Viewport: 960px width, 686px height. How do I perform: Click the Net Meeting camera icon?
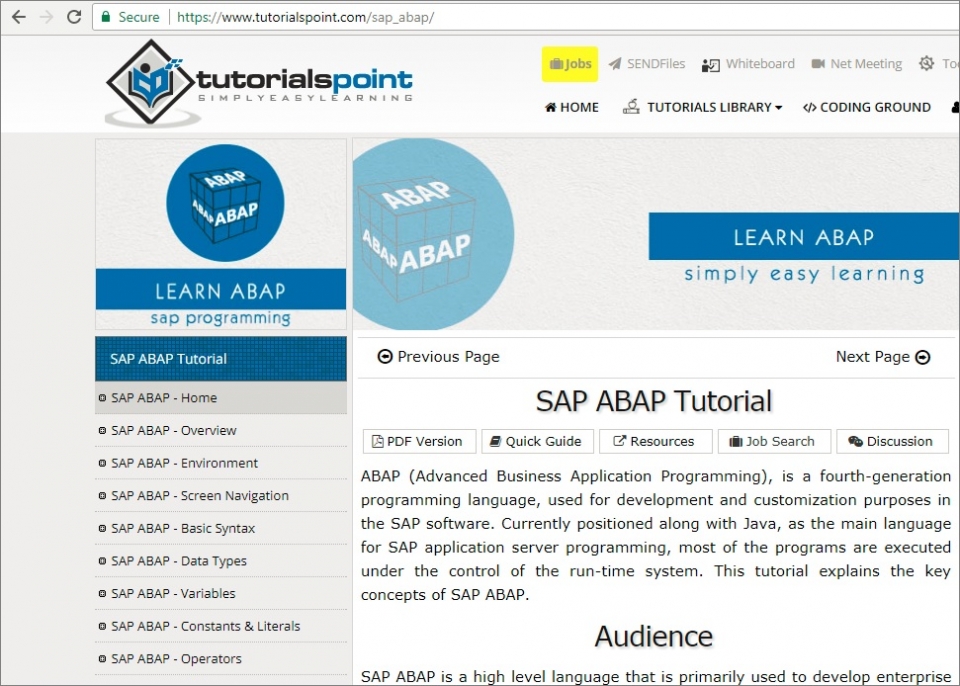click(818, 64)
